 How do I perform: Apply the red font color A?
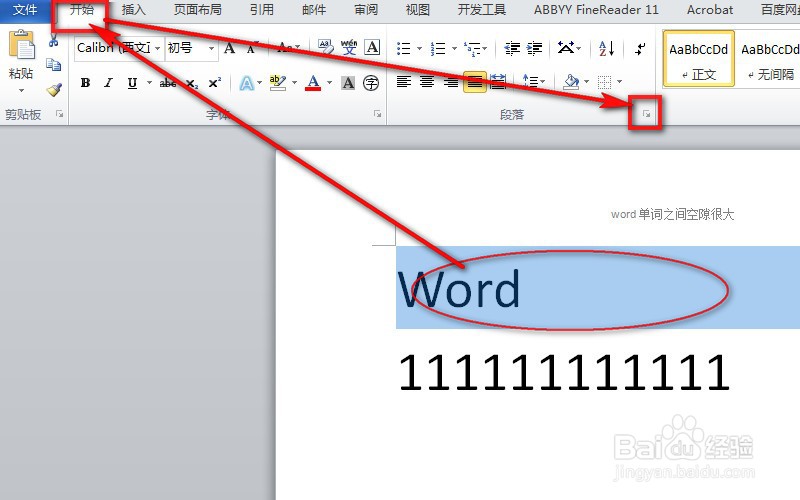click(313, 83)
